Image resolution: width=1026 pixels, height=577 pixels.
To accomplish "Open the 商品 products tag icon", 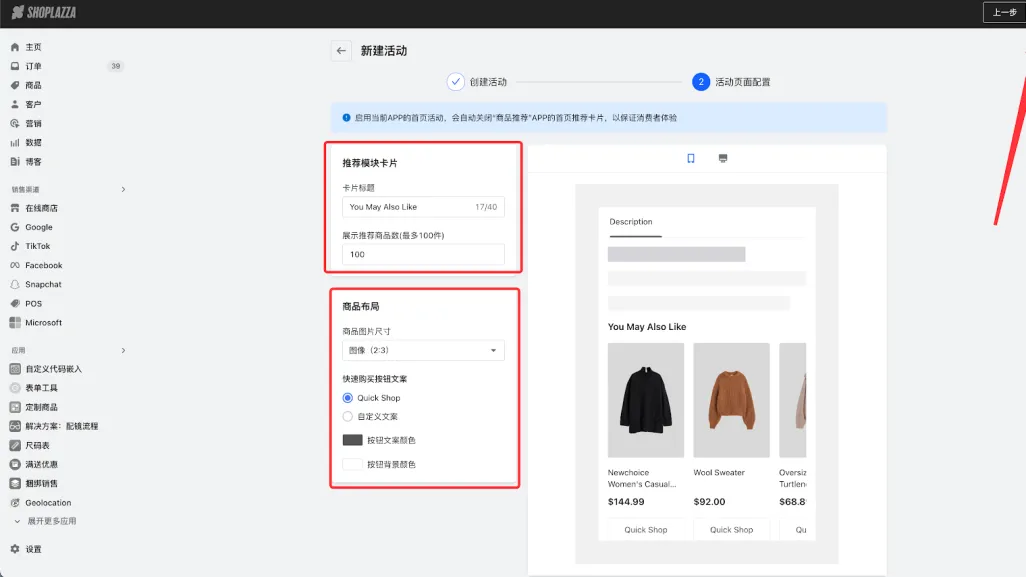I will pyautogui.click(x=15, y=85).
